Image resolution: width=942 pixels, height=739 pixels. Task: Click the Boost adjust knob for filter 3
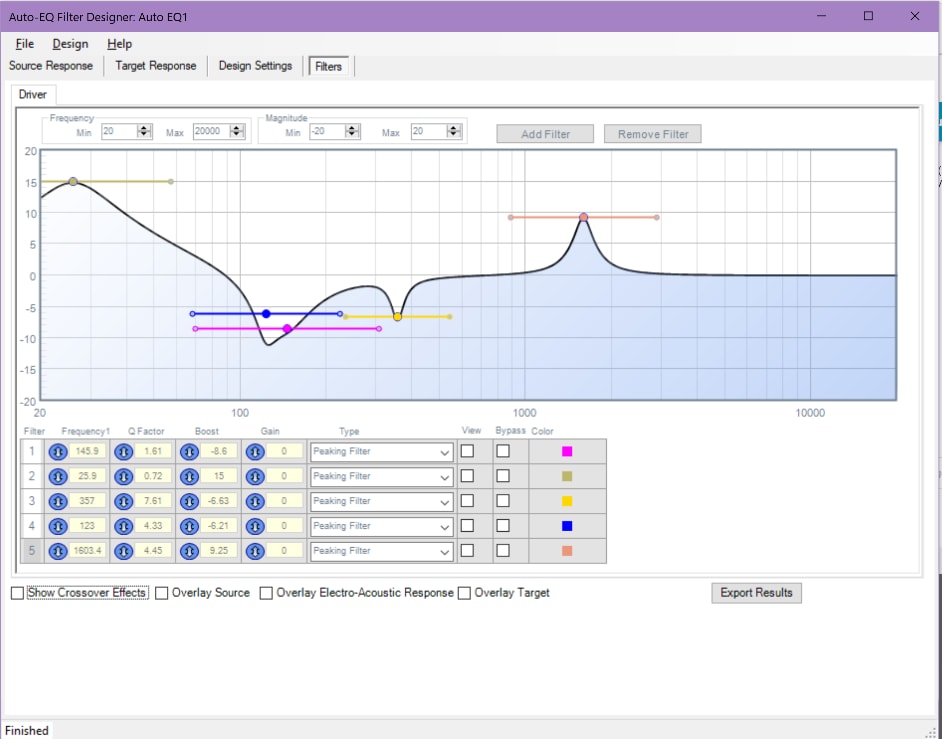(189, 501)
